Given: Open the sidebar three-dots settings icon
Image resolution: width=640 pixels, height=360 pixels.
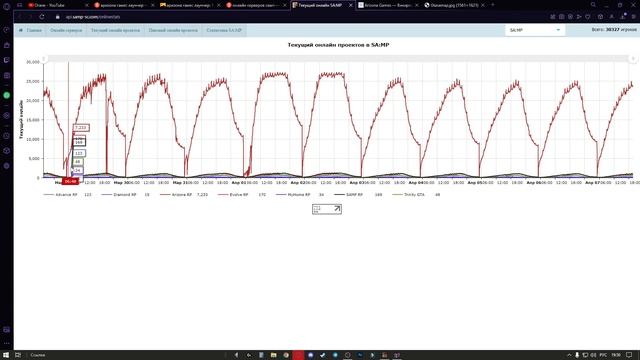Looking at the screenshot, I should coord(7,343).
